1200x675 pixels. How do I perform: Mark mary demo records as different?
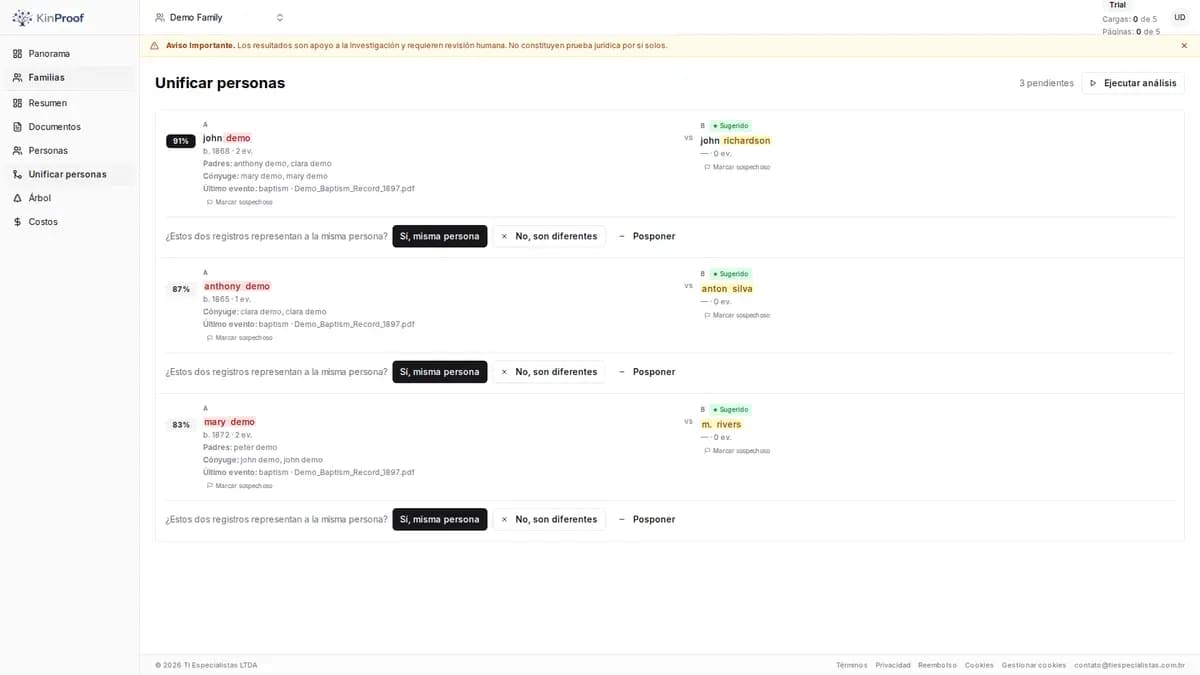point(549,519)
